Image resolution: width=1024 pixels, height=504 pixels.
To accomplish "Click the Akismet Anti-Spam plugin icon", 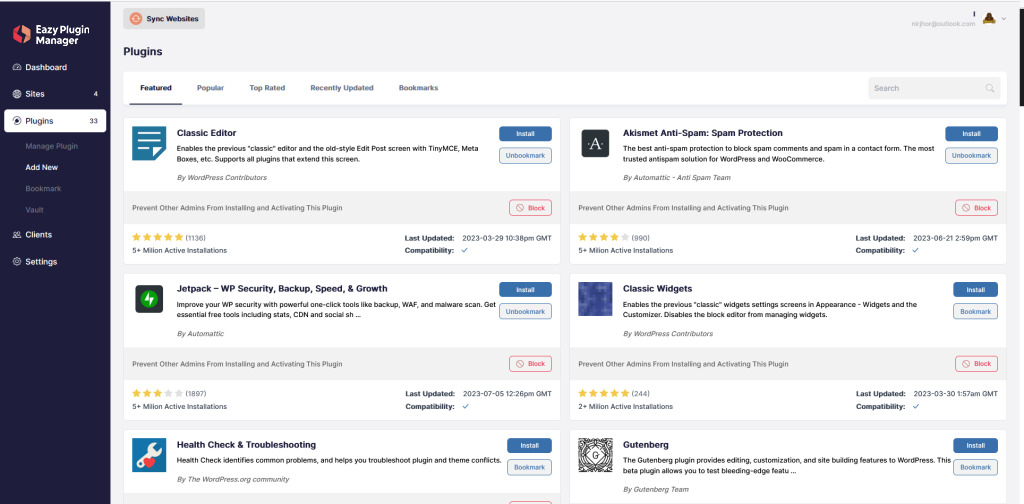I will coord(595,144).
